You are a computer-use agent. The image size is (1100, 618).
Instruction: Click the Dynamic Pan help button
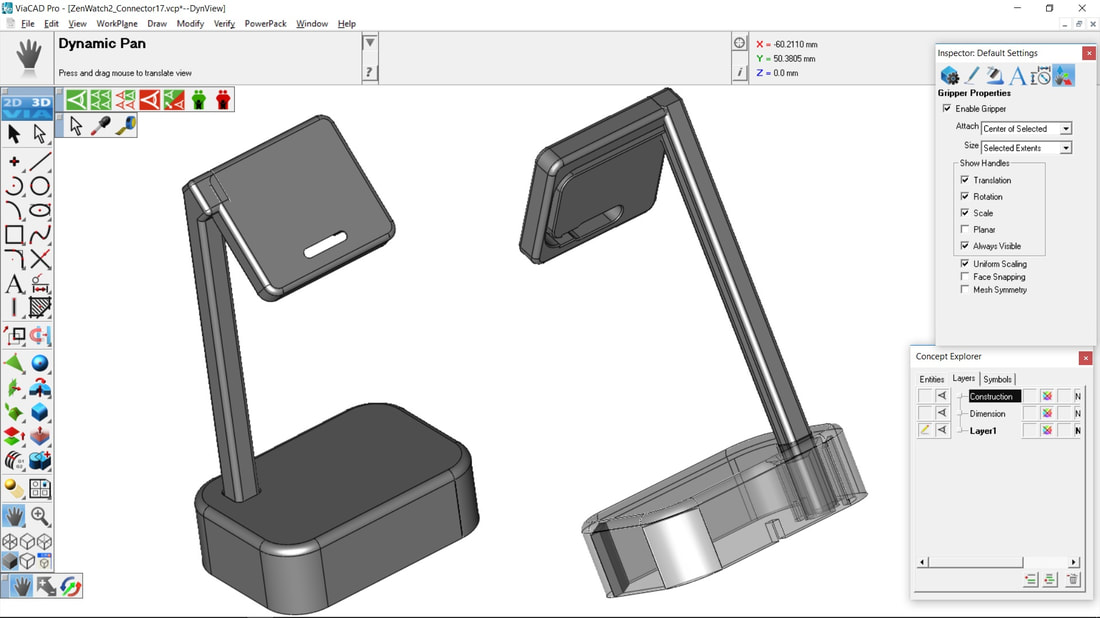point(370,72)
